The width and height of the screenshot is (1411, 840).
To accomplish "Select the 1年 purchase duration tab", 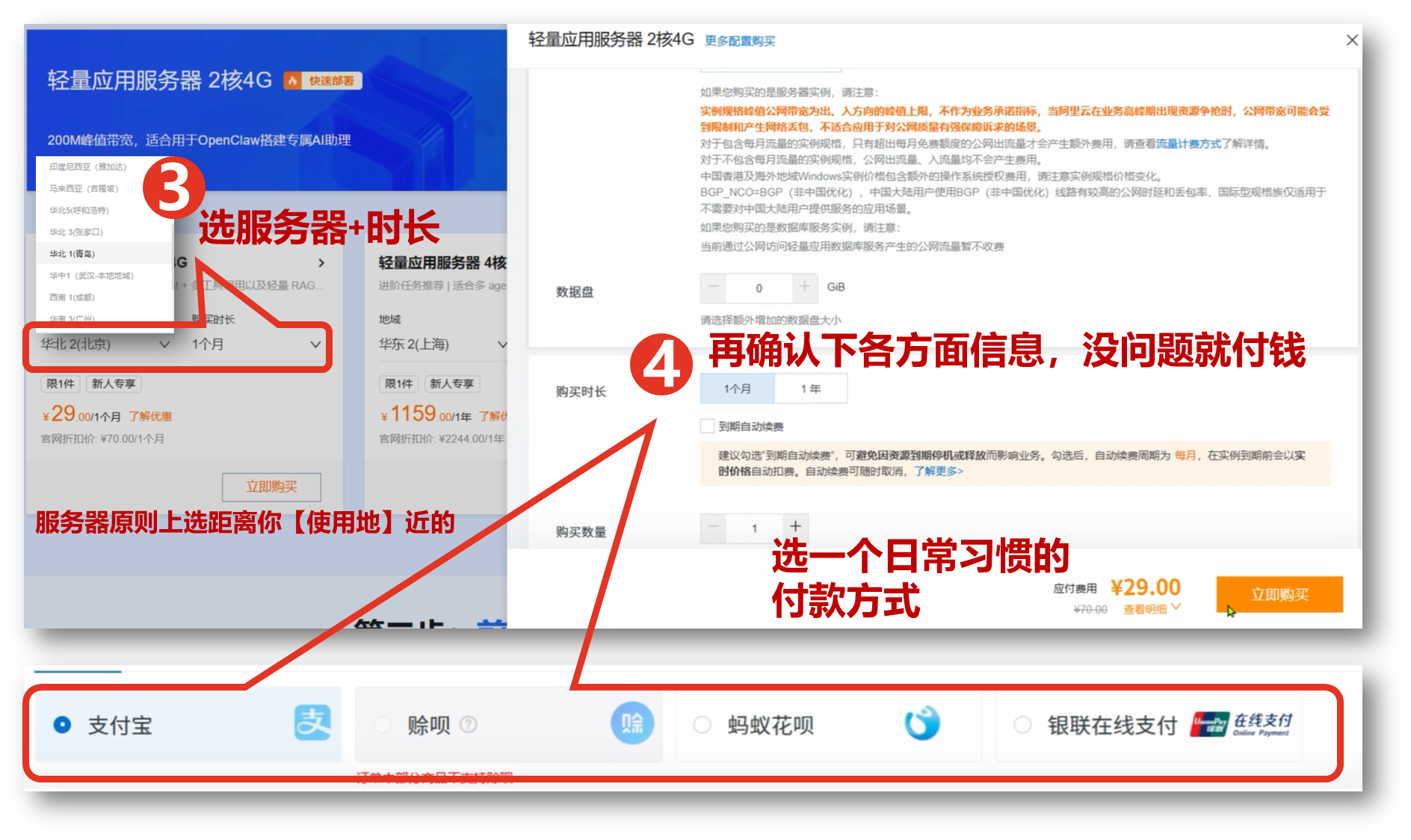I will tap(811, 389).
